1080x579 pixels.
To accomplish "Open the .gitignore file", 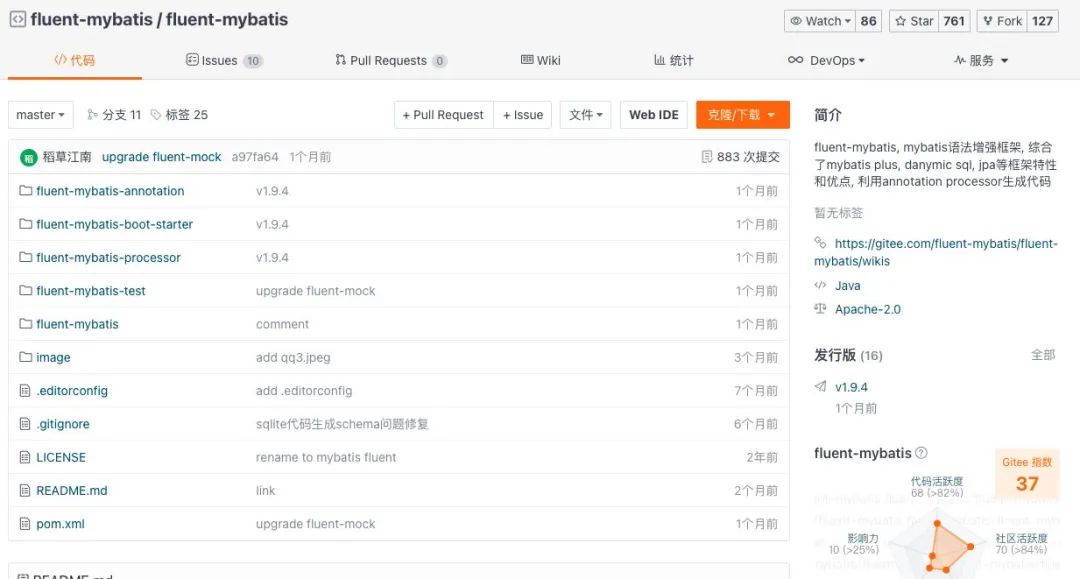I will coord(63,424).
